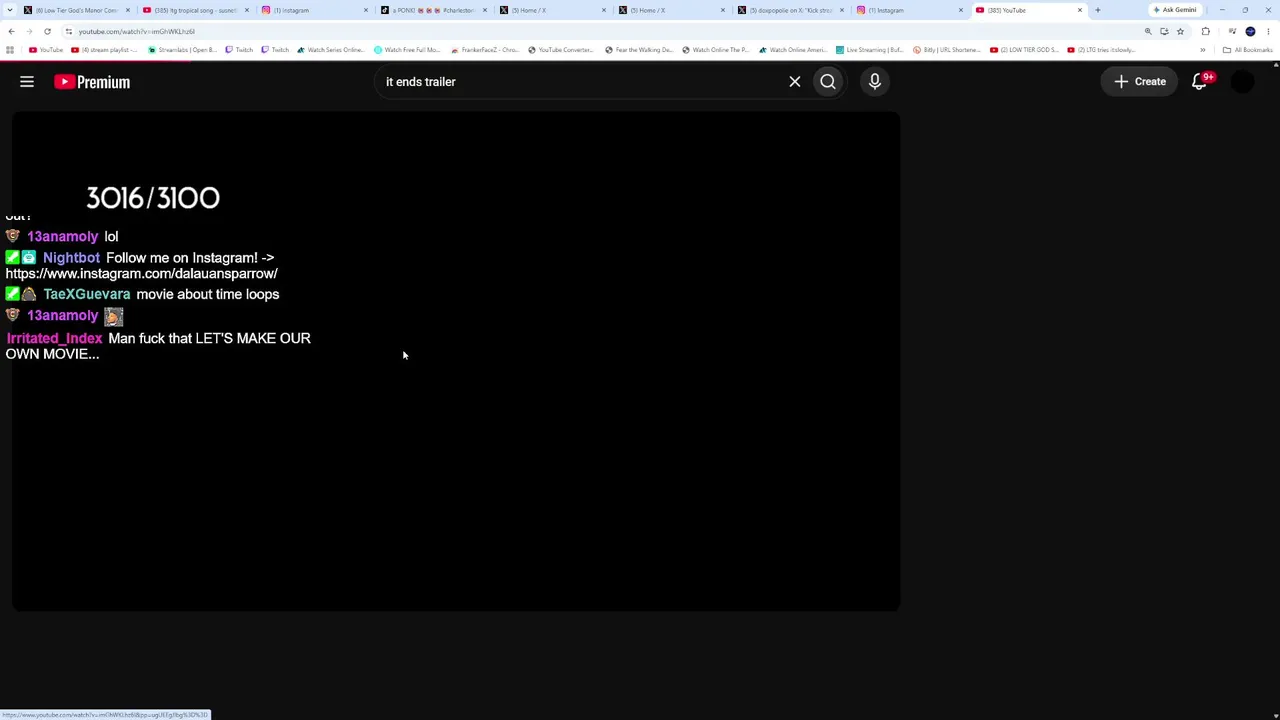Open the tab search dropdown arrow
This screenshot has height=720, width=1280.
point(11,10)
